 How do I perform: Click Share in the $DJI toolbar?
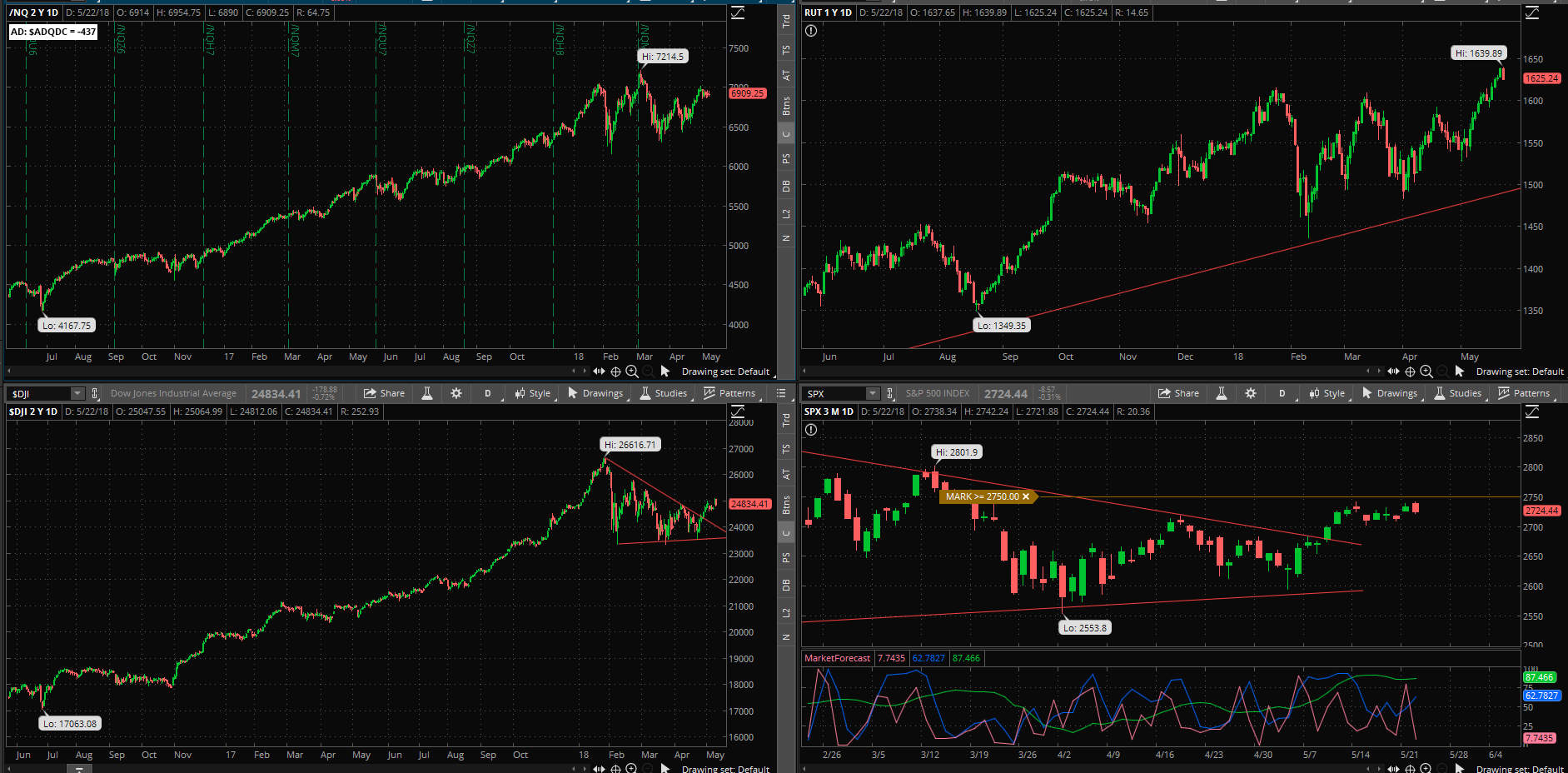tap(384, 393)
